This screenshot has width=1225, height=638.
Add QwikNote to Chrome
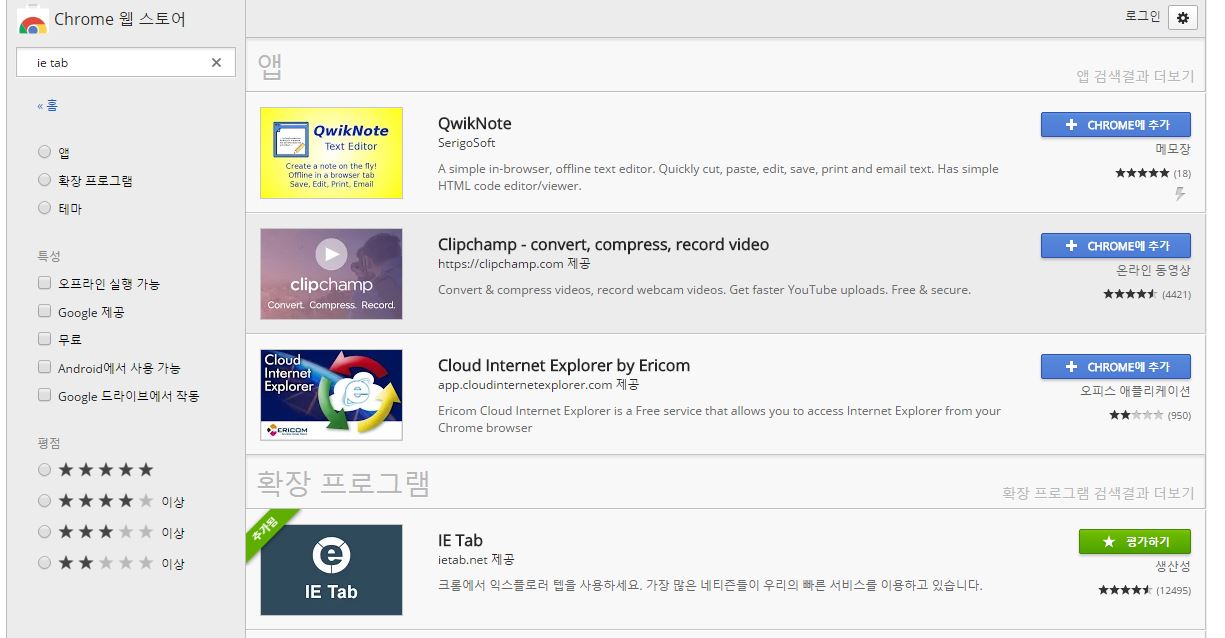point(1115,125)
